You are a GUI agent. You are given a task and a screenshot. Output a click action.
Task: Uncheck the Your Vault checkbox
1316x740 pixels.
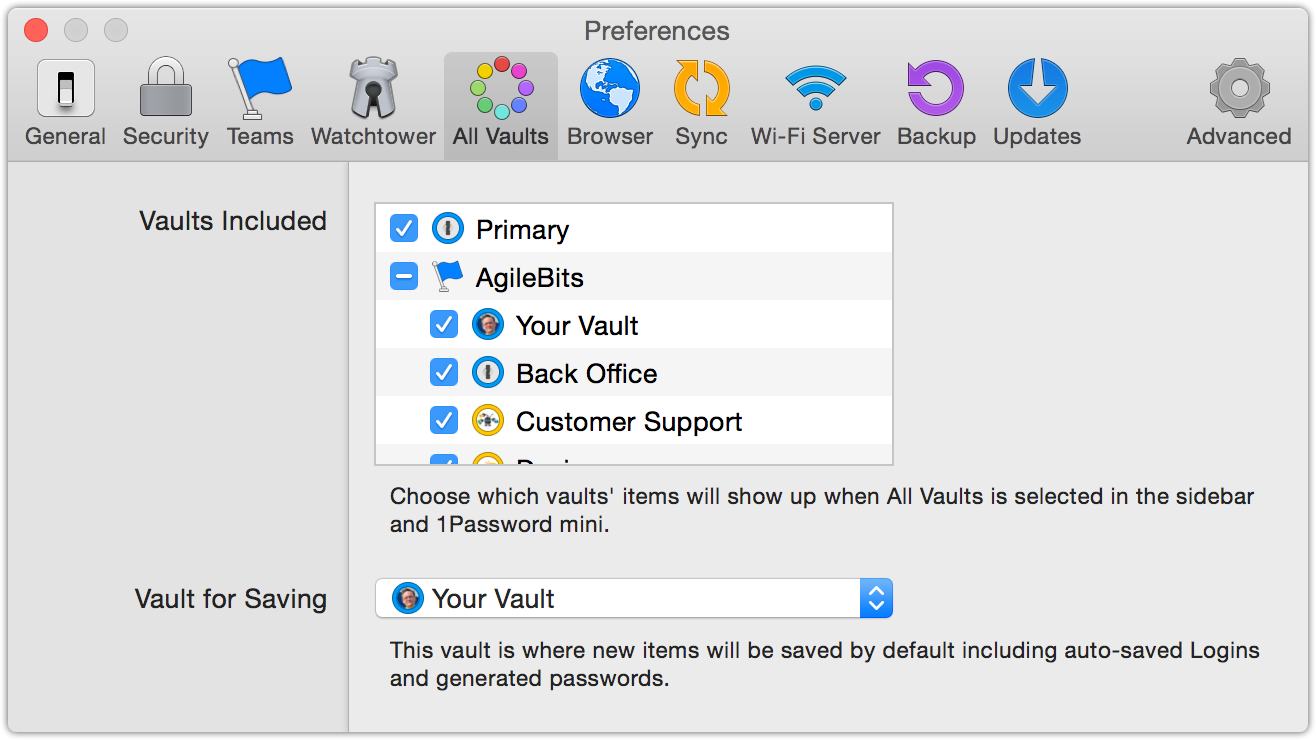click(x=444, y=325)
